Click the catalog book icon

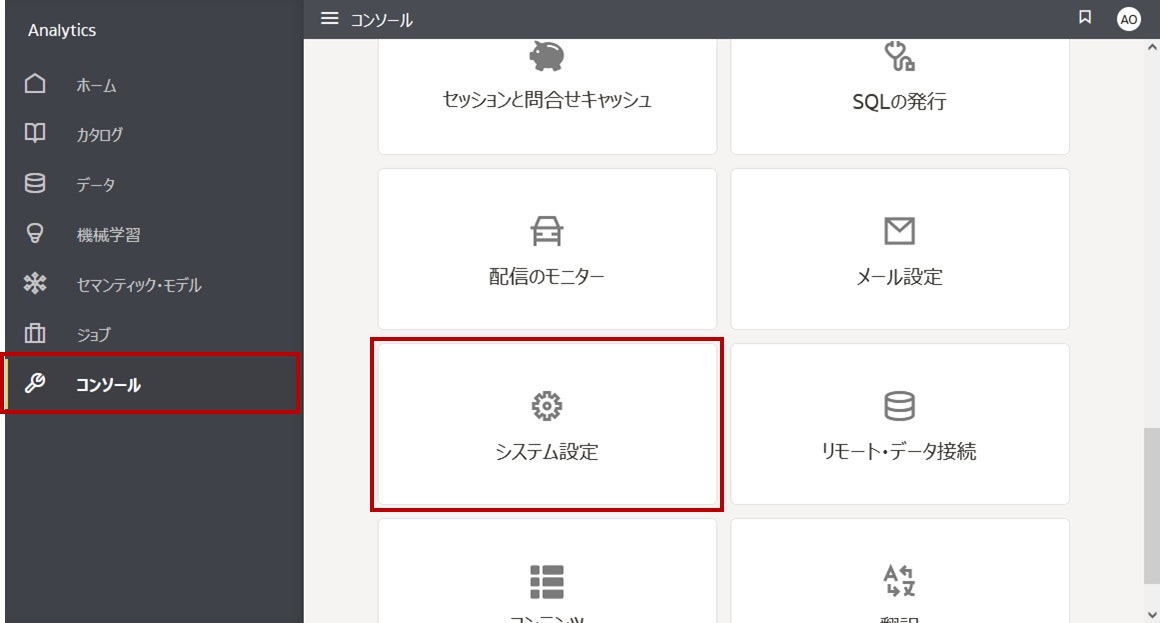click(35, 133)
